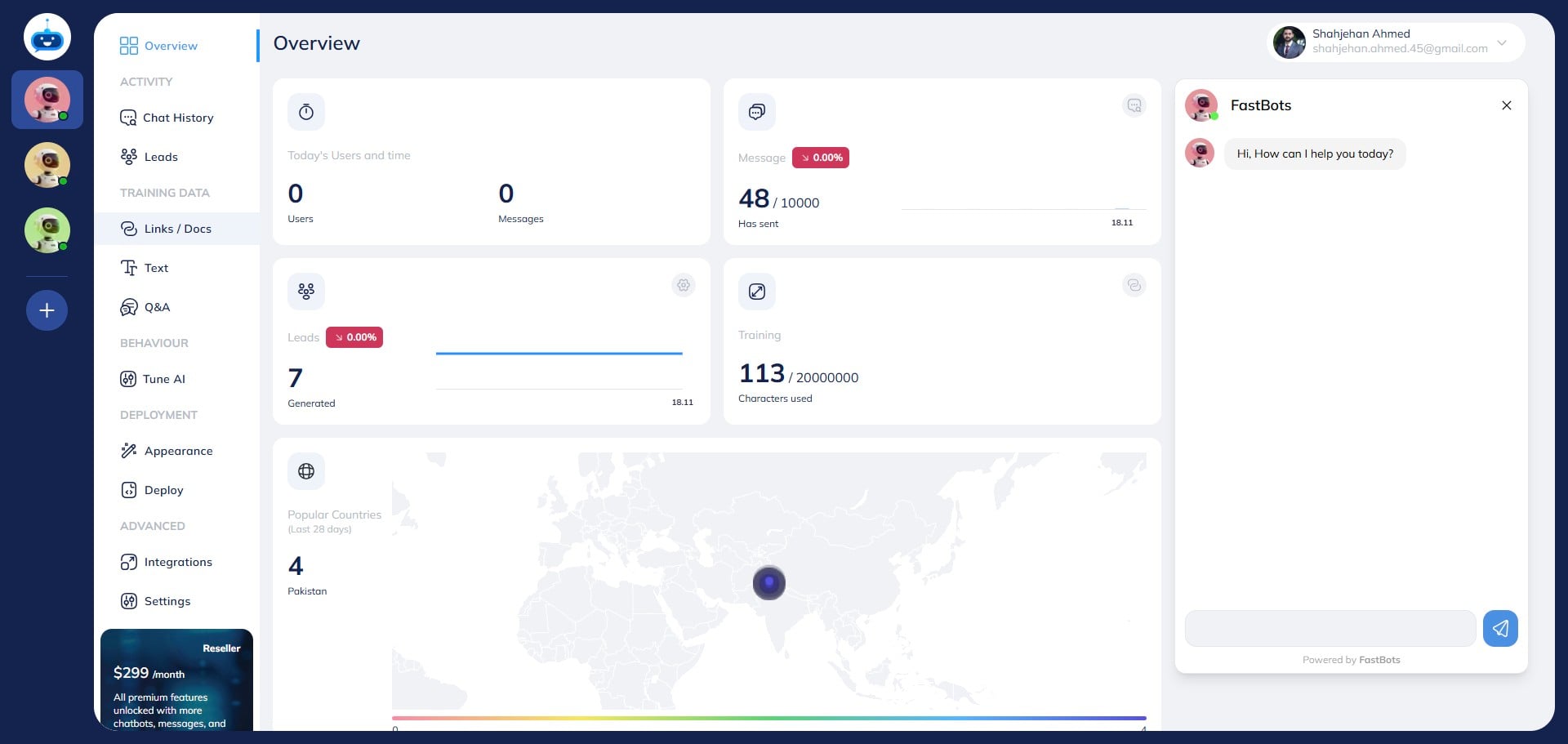Click the FastBots logo icon

point(47,38)
